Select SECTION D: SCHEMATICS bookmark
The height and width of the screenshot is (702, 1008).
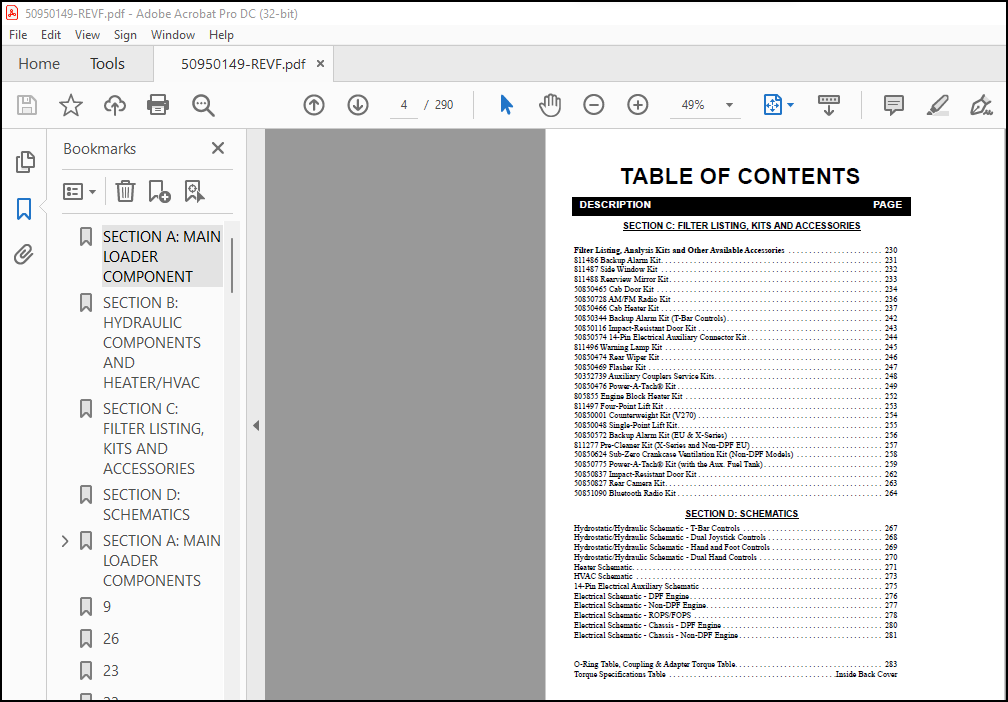pos(146,505)
